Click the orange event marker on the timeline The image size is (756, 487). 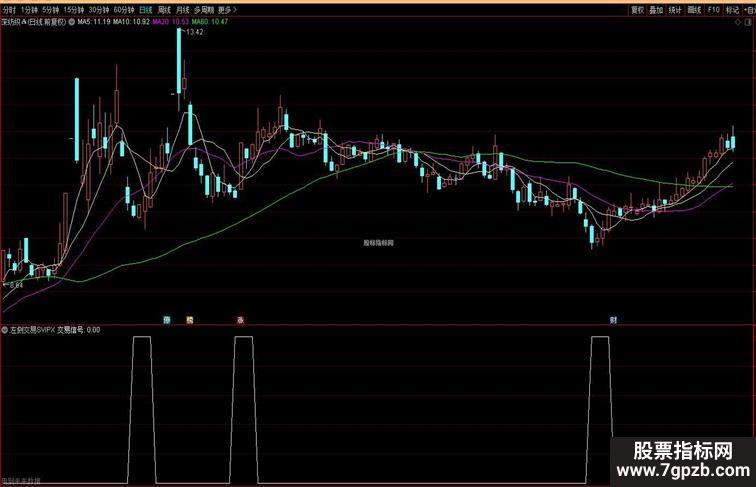point(190,320)
